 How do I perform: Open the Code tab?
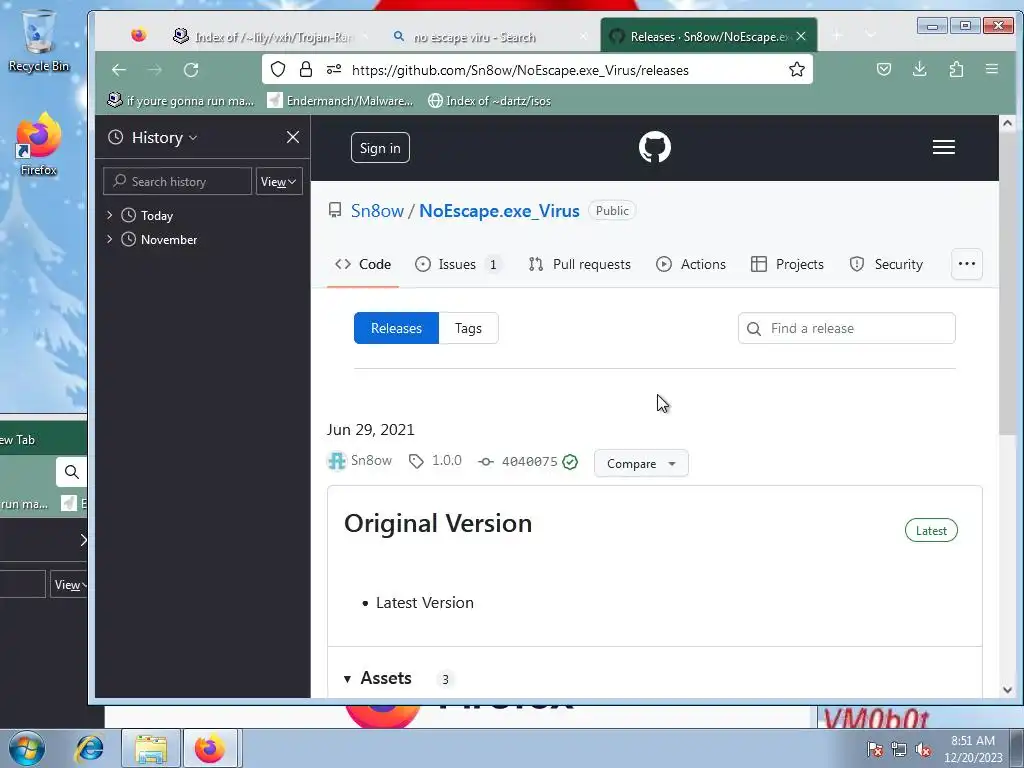point(363,264)
